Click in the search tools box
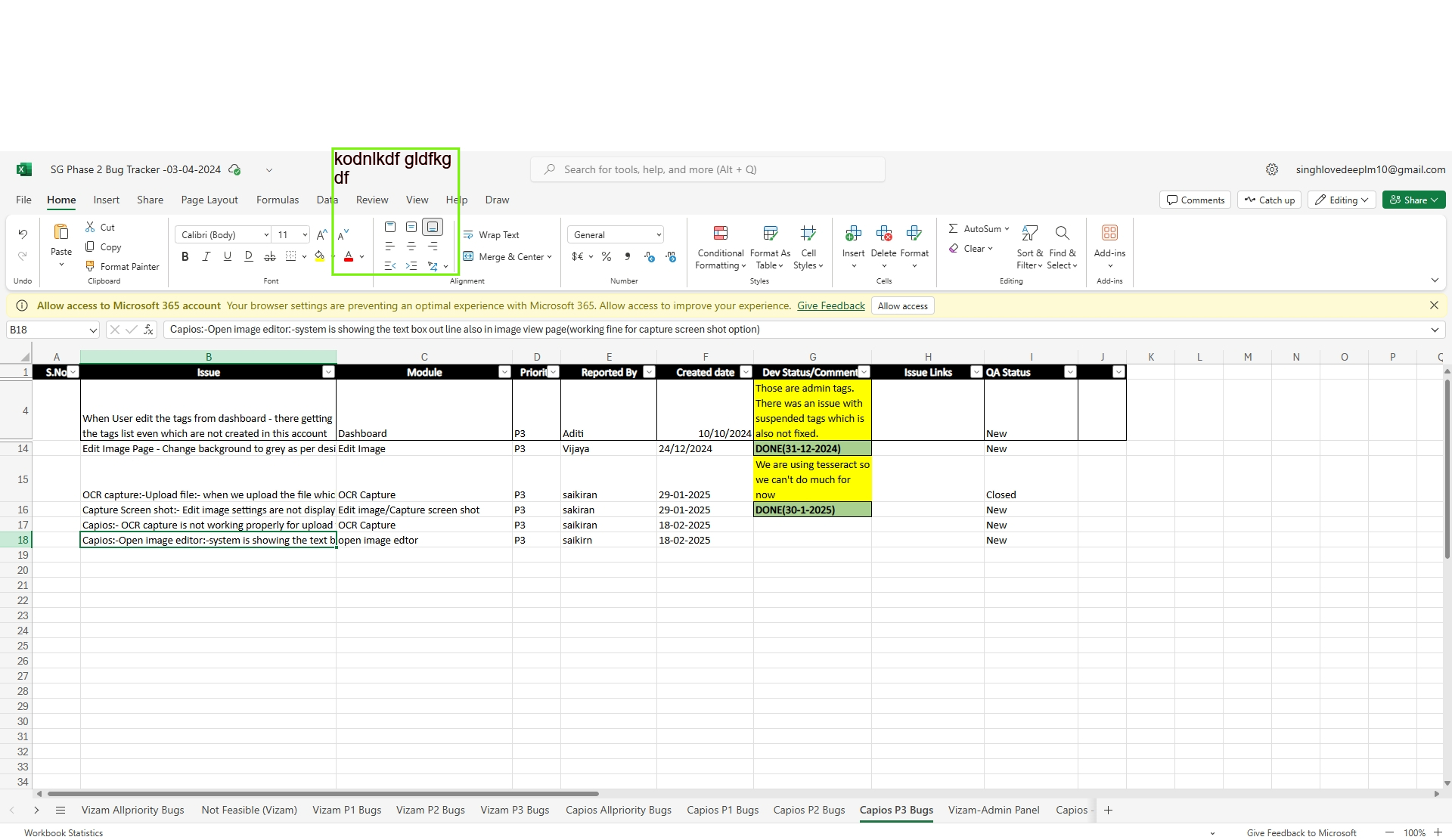1452x840 pixels. tap(708, 169)
